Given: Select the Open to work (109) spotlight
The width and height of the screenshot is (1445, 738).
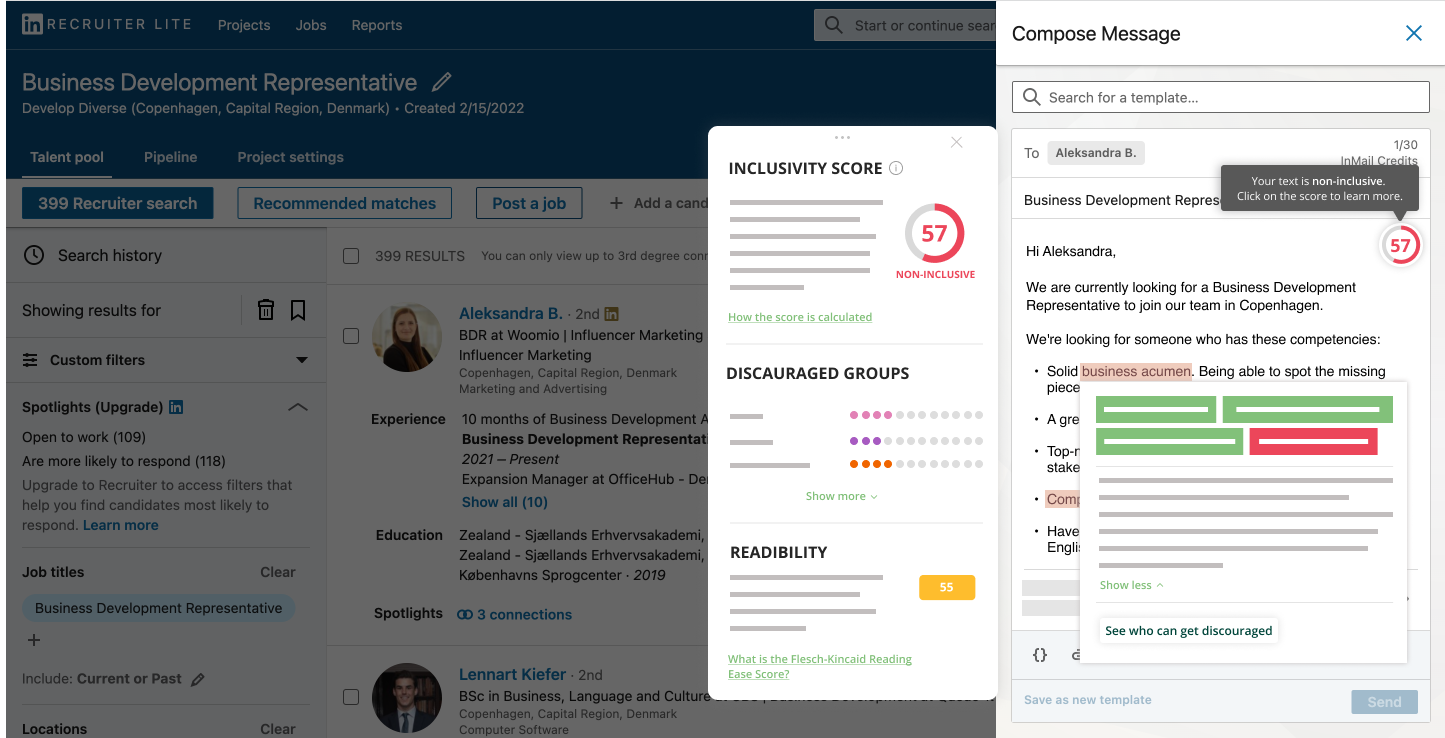Looking at the screenshot, I should pyautogui.click(x=84, y=437).
